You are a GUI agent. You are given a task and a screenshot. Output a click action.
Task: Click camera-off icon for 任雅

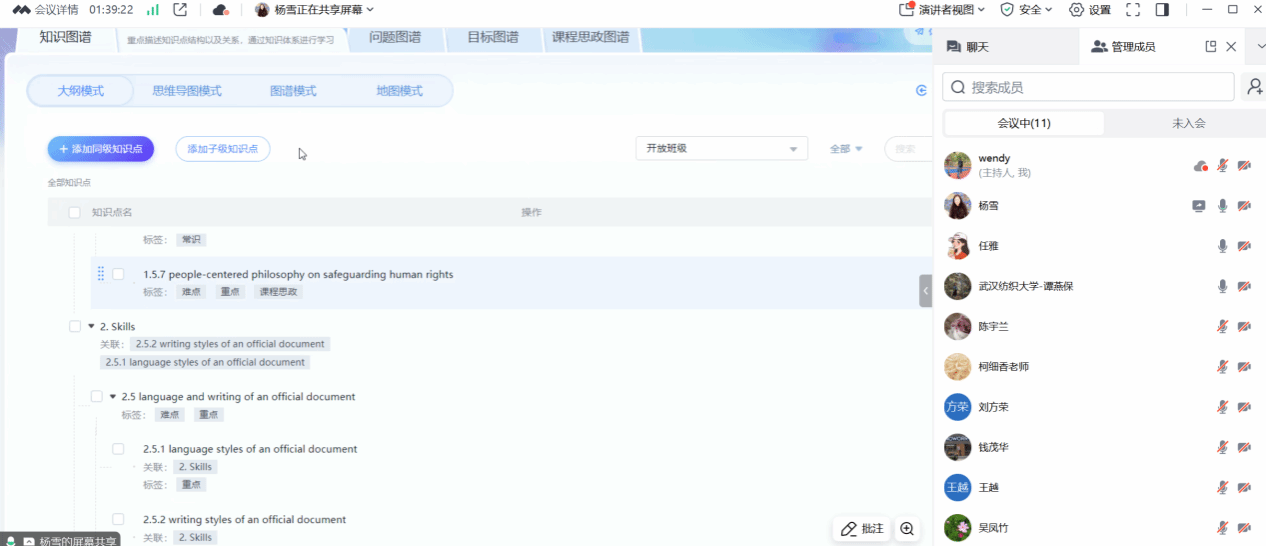[1244, 246]
